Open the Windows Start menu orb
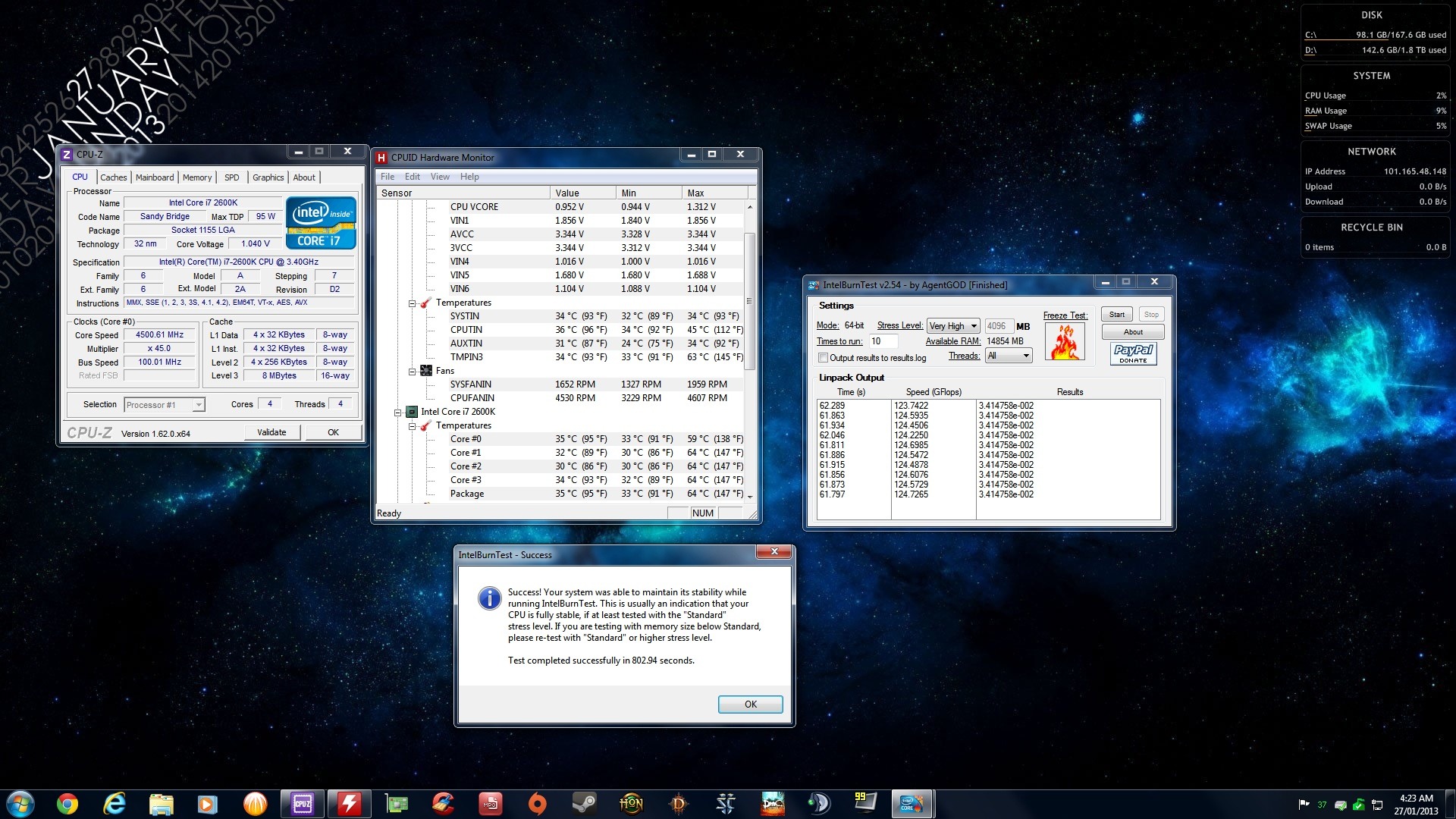The height and width of the screenshot is (819, 1456). click(x=20, y=803)
